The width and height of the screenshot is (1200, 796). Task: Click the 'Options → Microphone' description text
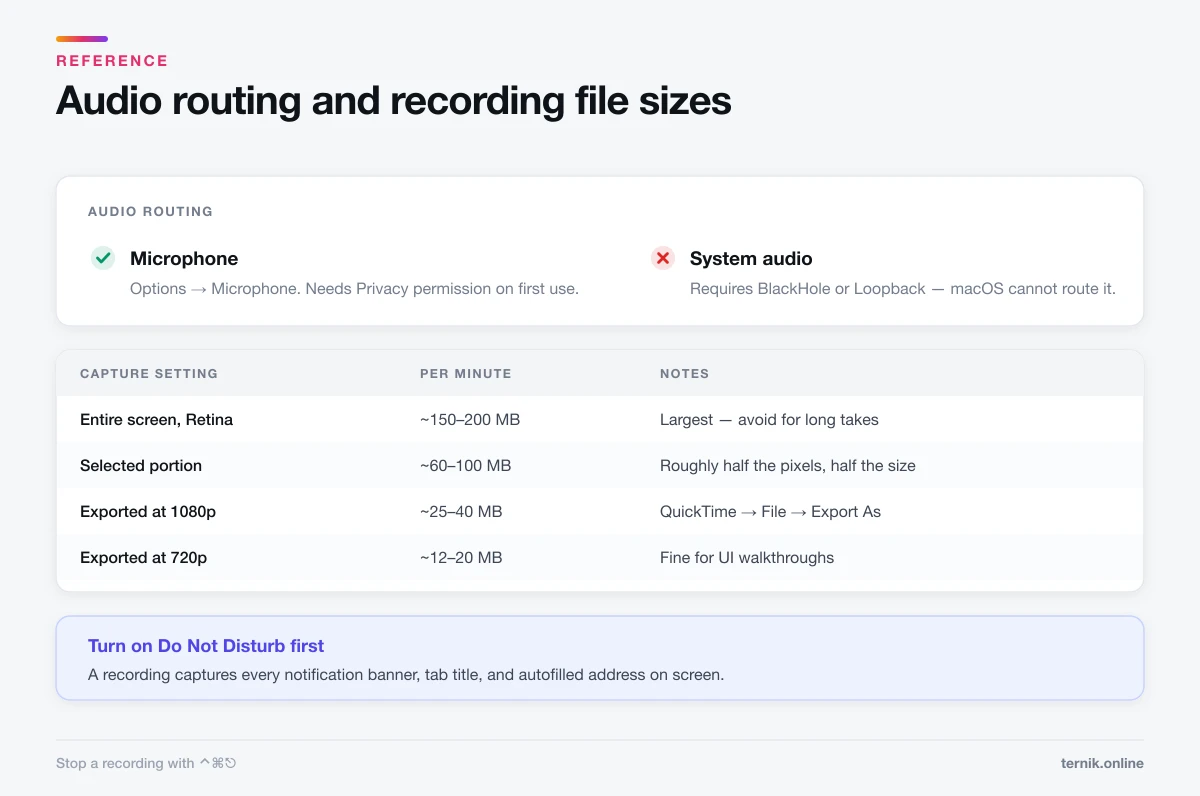(354, 288)
